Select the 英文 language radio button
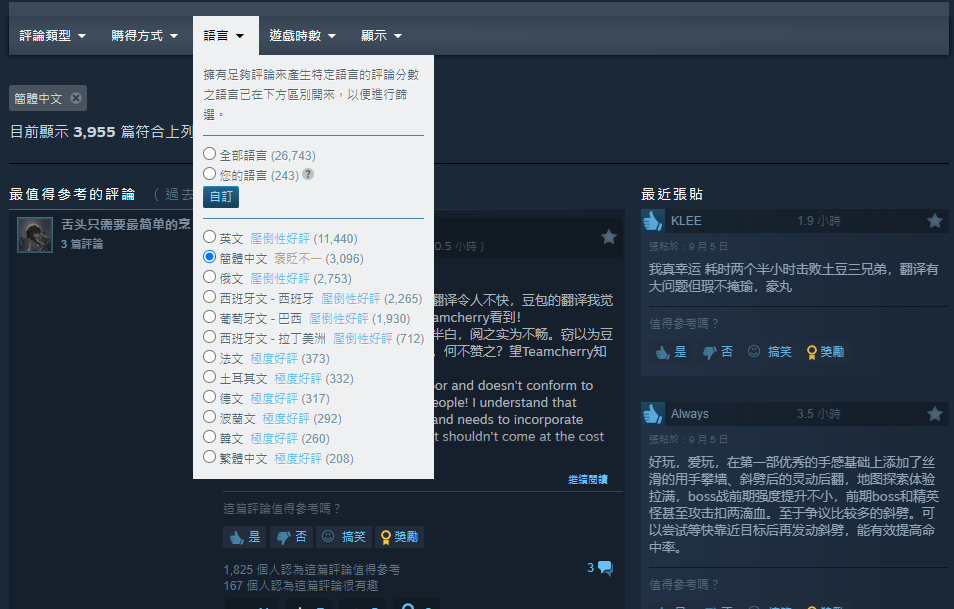 tap(210, 238)
